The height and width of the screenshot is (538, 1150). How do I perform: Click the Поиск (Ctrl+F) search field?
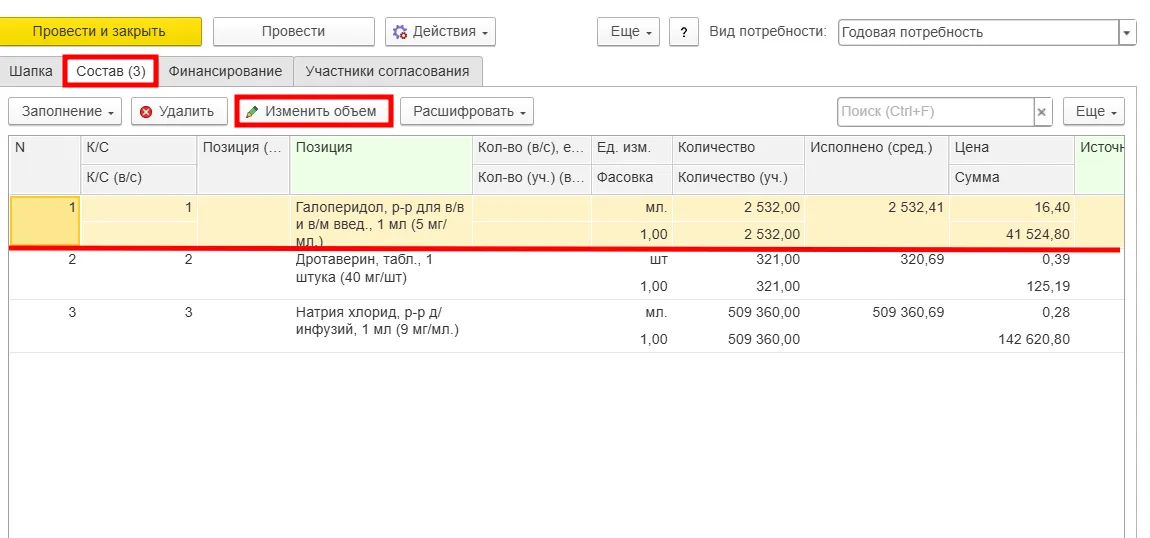pyautogui.click(x=936, y=112)
